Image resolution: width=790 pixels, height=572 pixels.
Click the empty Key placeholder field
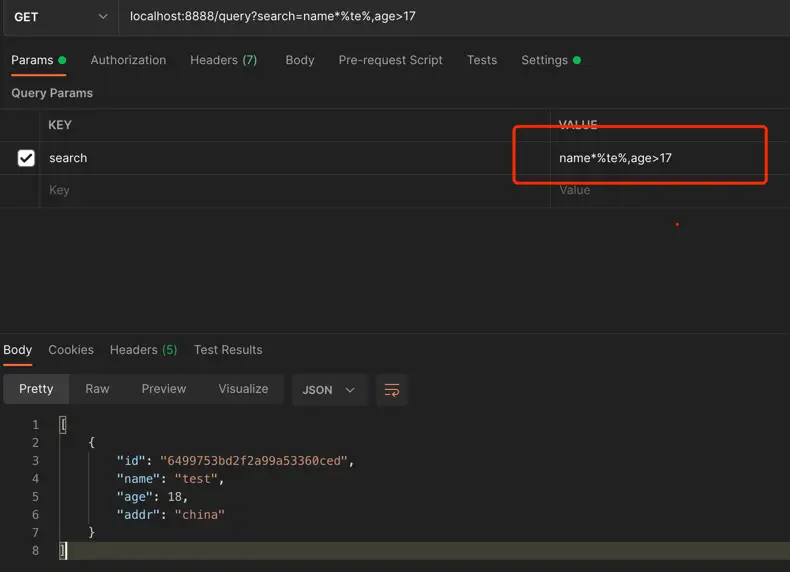(x=290, y=190)
